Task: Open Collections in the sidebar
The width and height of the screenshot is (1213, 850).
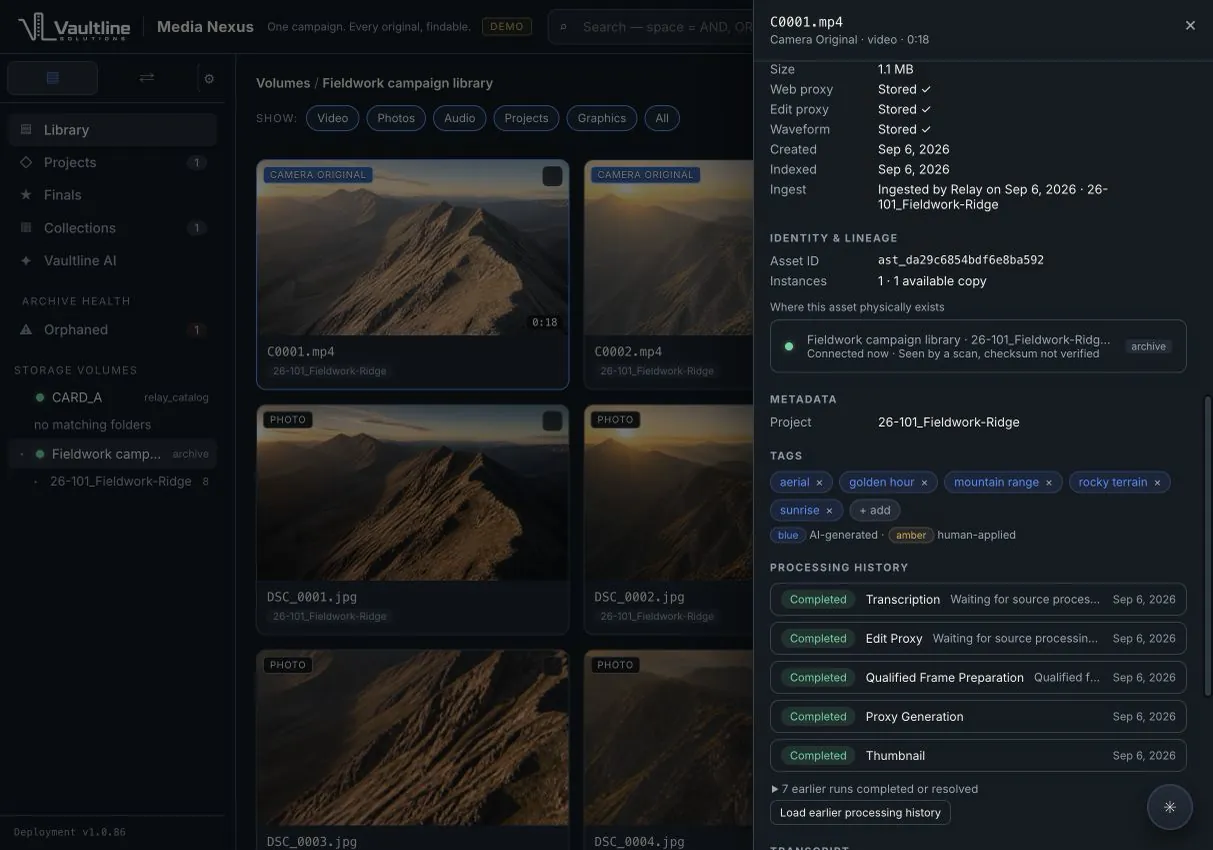Action: [x=112, y=228]
